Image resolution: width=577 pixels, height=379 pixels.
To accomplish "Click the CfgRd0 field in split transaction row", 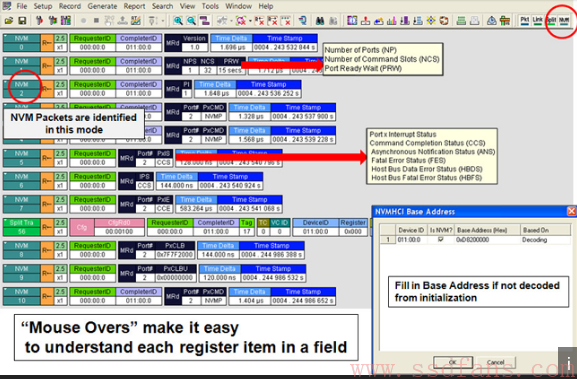I will [x=119, y=227].
